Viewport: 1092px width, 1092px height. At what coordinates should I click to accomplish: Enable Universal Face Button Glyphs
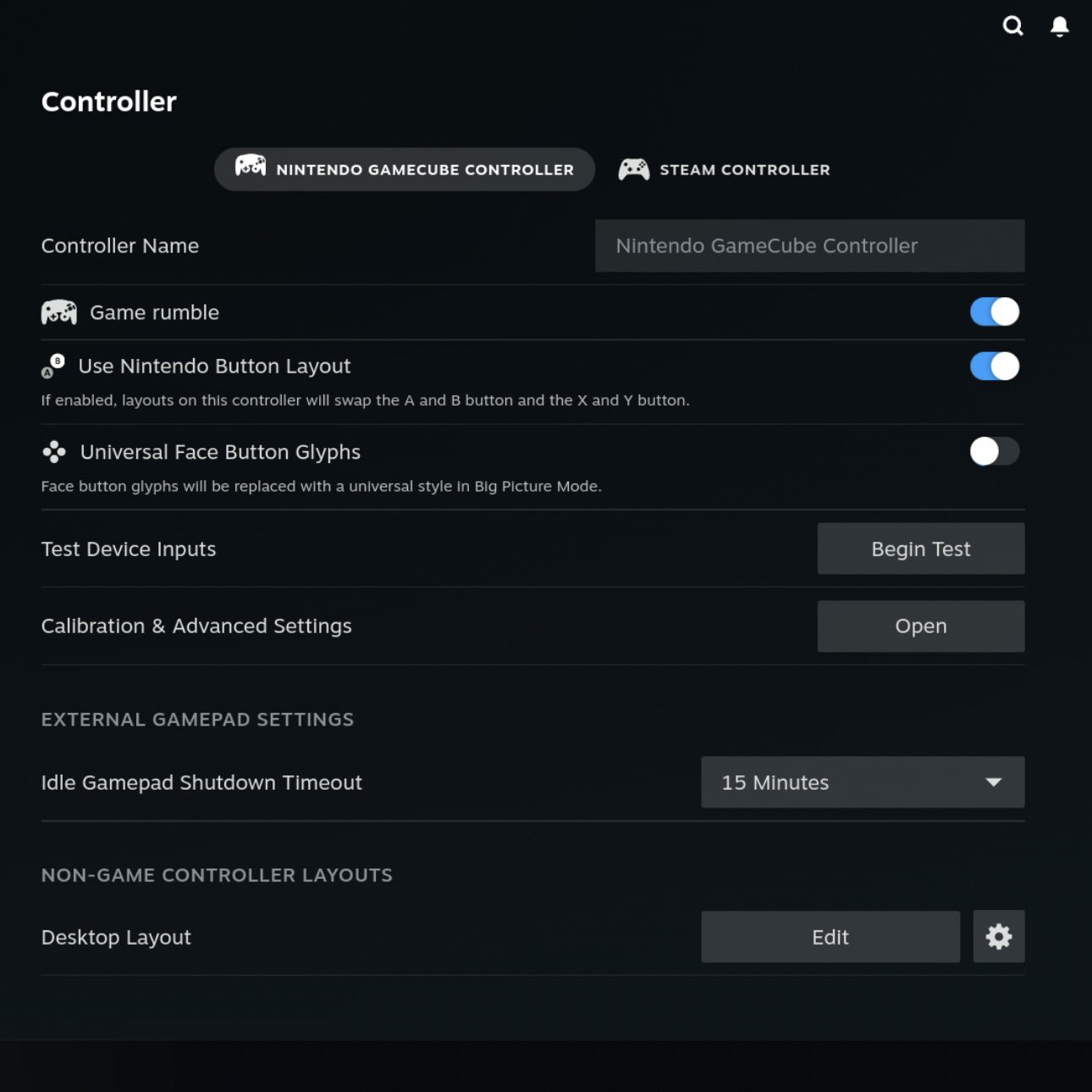(x=994, y=451)
